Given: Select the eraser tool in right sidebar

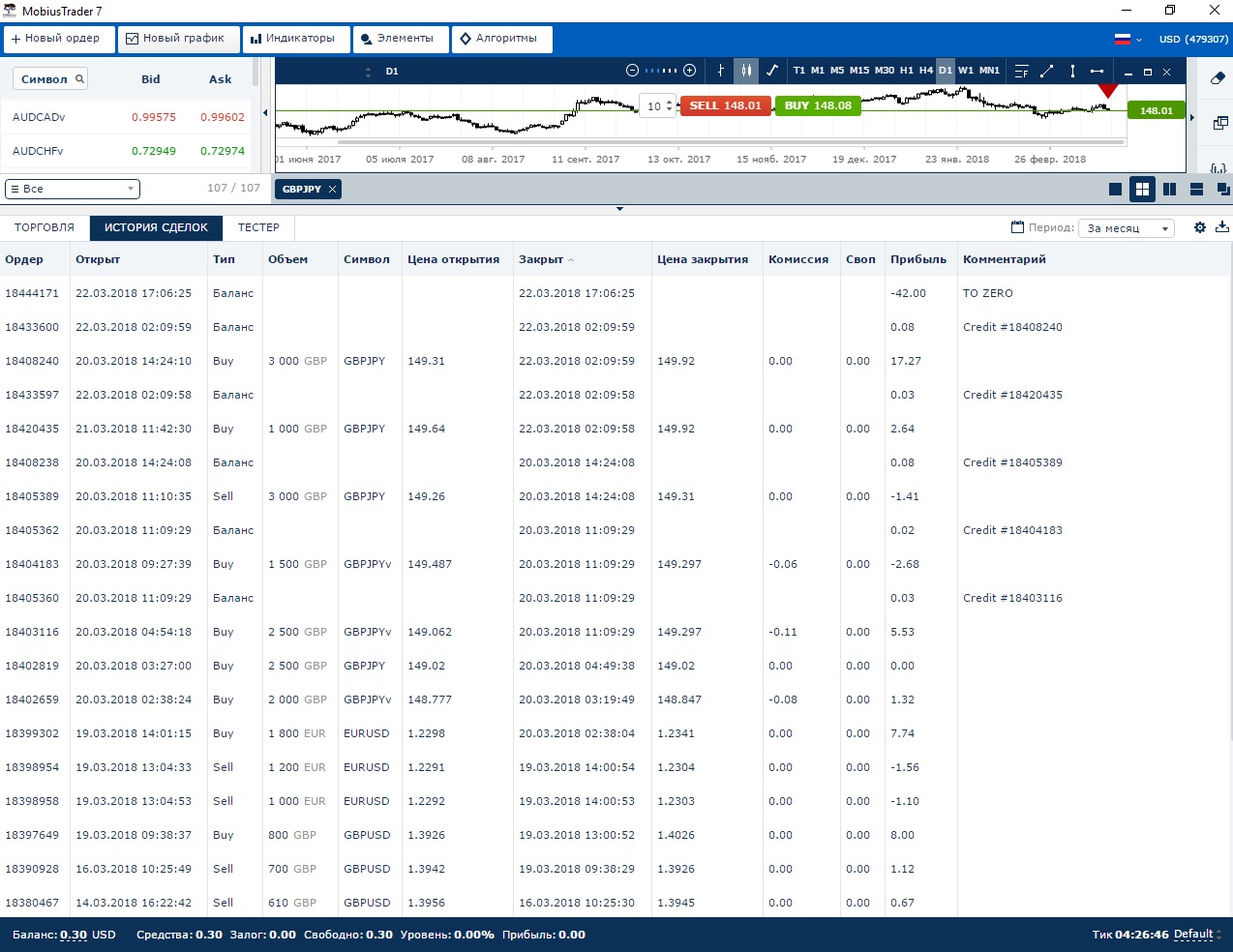Looking at the screenshot, I should (1218, 79).
